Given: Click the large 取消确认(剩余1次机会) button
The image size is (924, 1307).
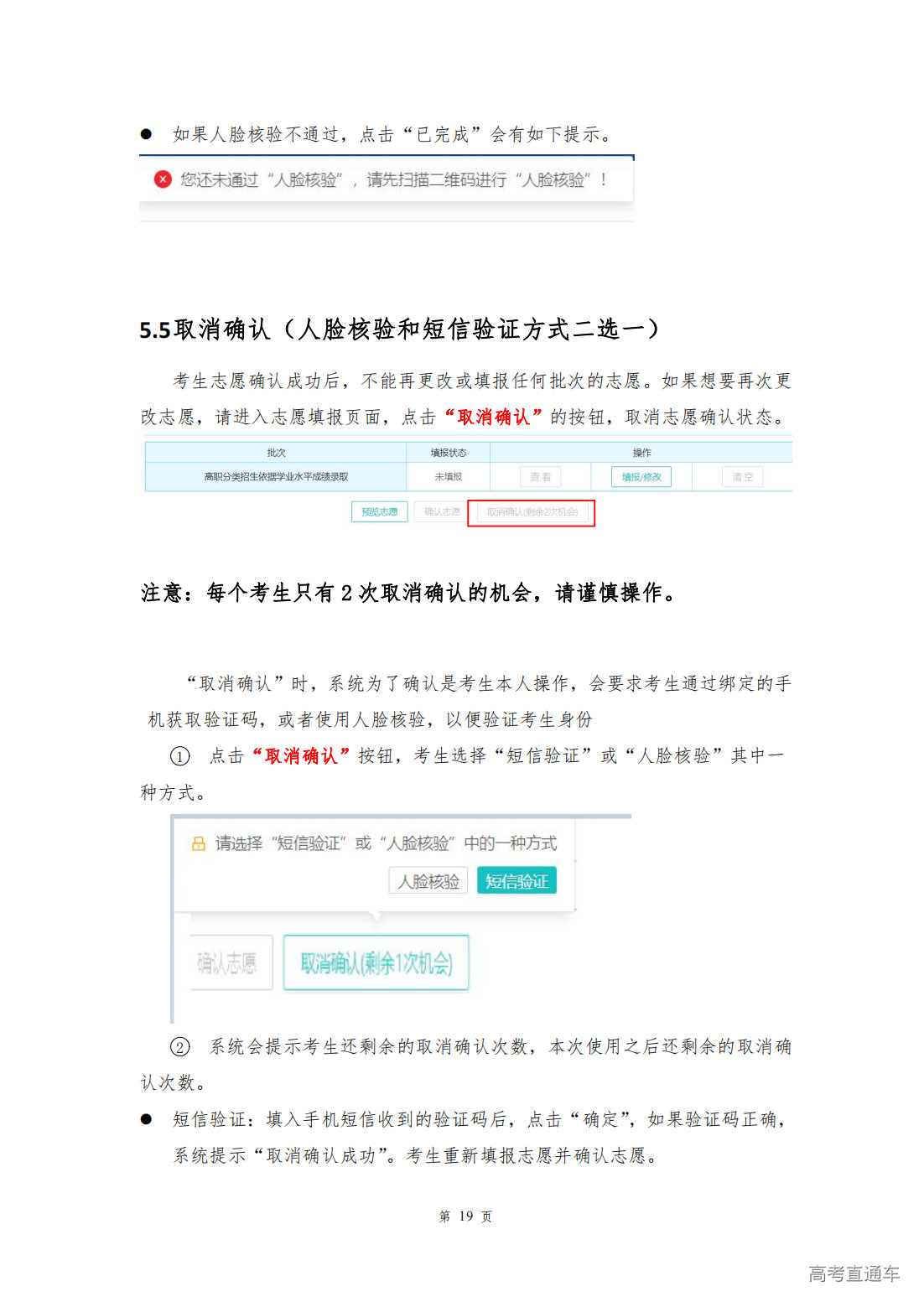Looking at the screenshot, I should coord(376,963).
